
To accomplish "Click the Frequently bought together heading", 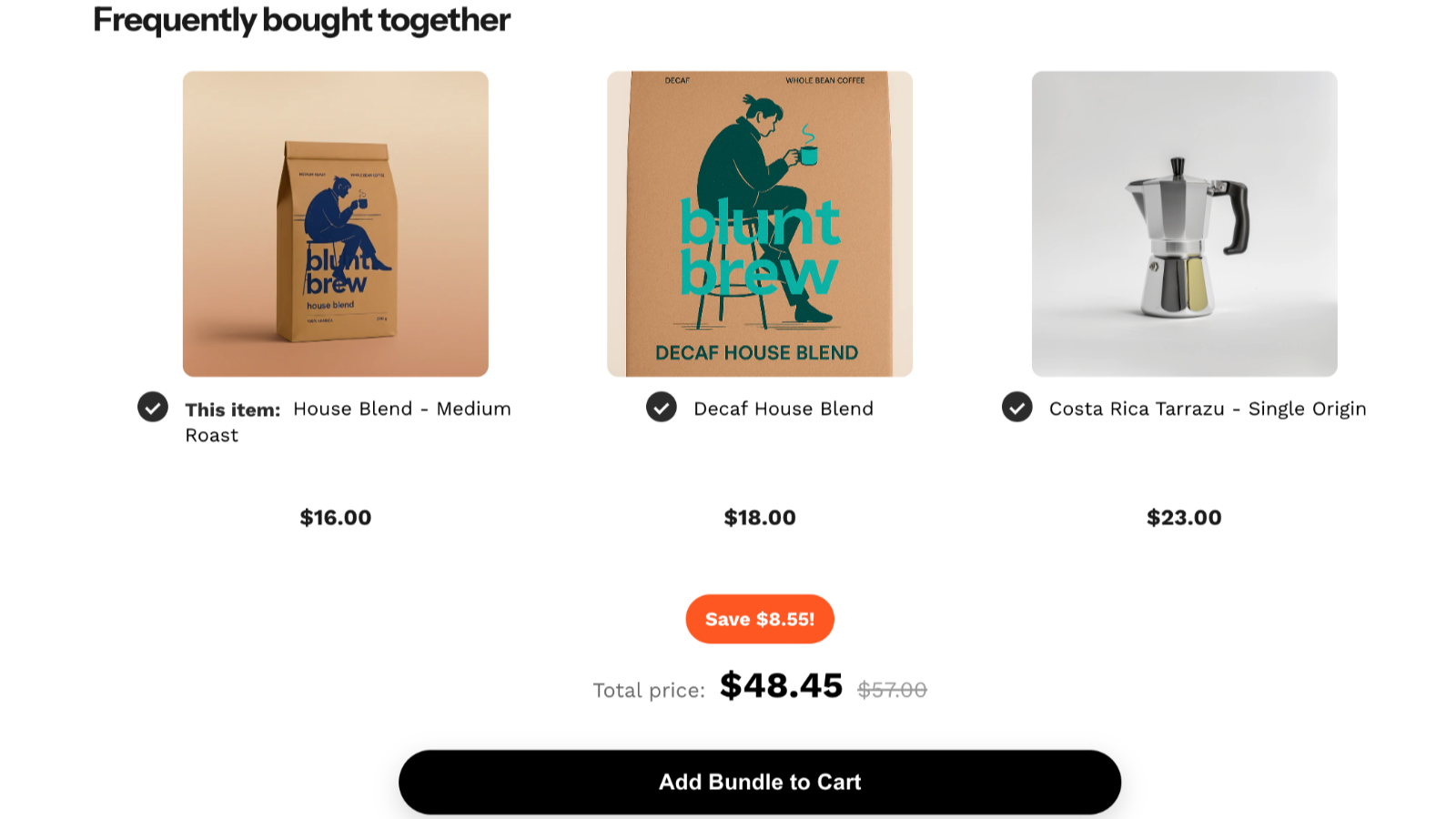I will 301,19.
